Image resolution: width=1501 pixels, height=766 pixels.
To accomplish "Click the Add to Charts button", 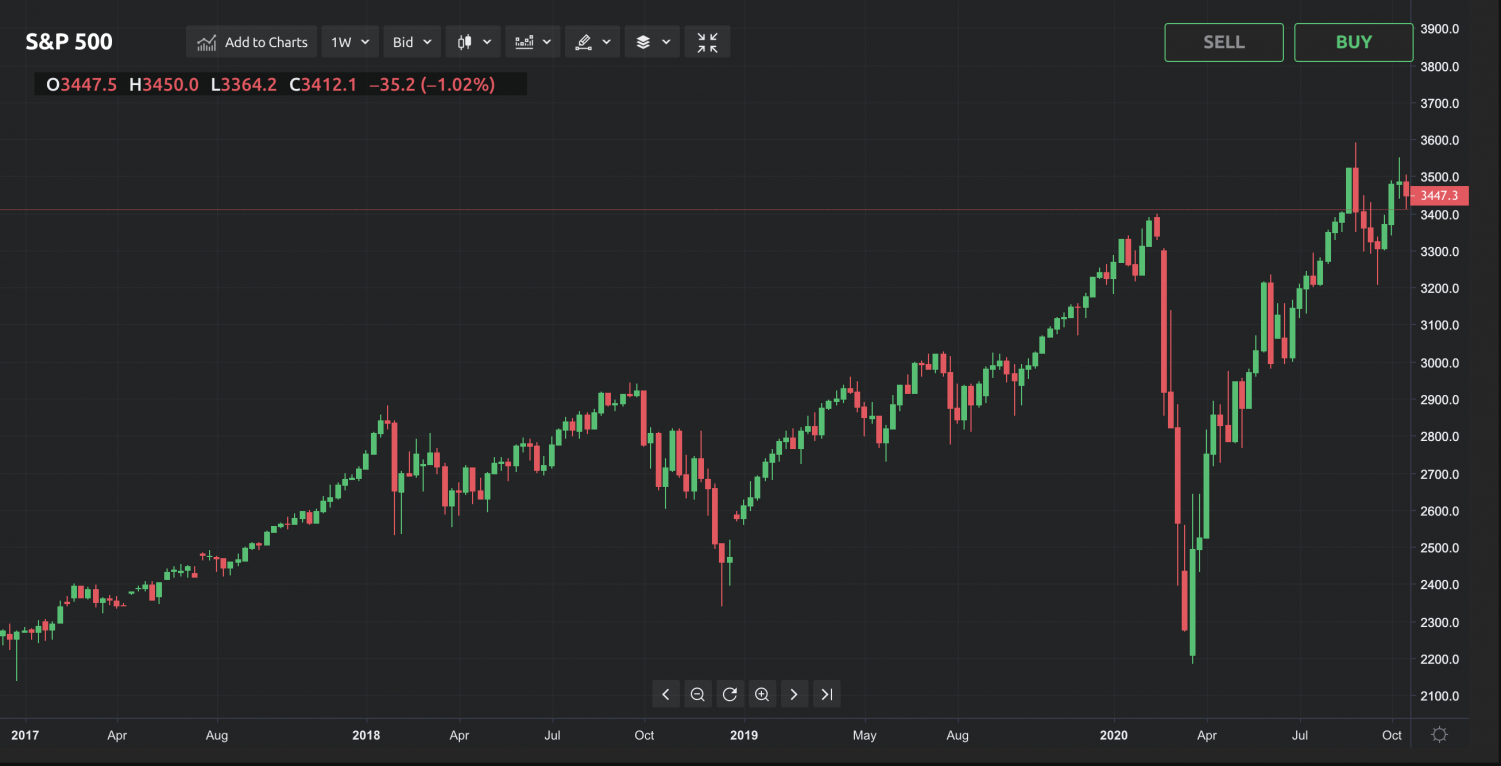I will coord(252,42).
